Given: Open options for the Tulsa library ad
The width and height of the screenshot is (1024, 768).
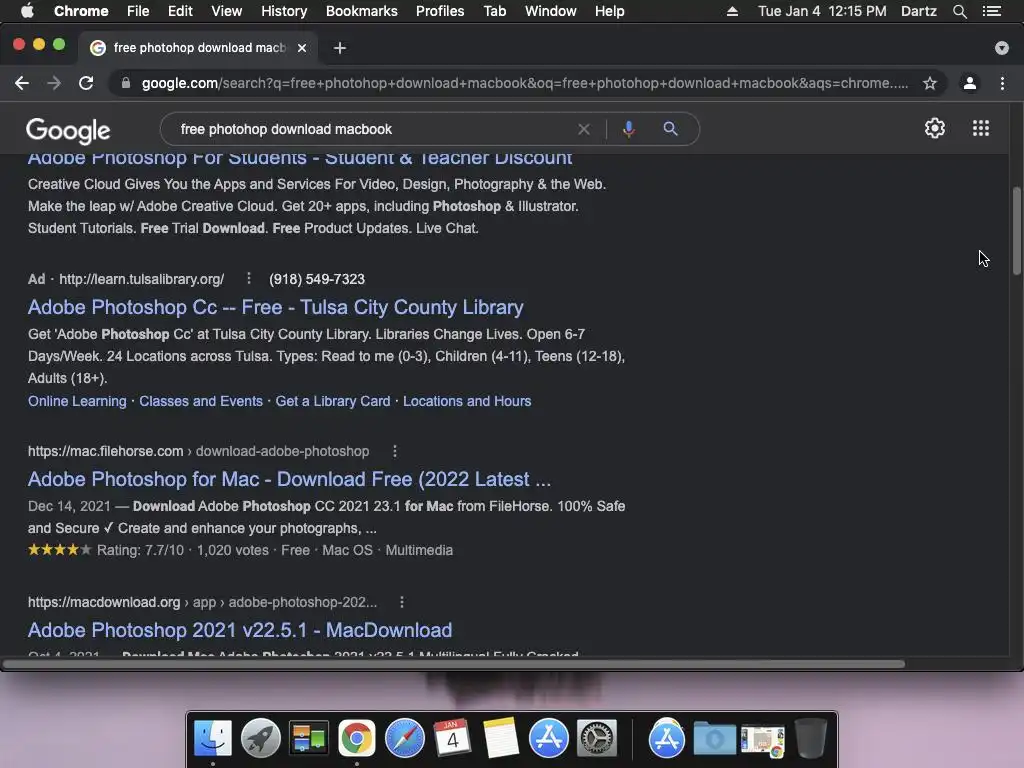Looking at the screenshot, I should [x=249, y=279].
